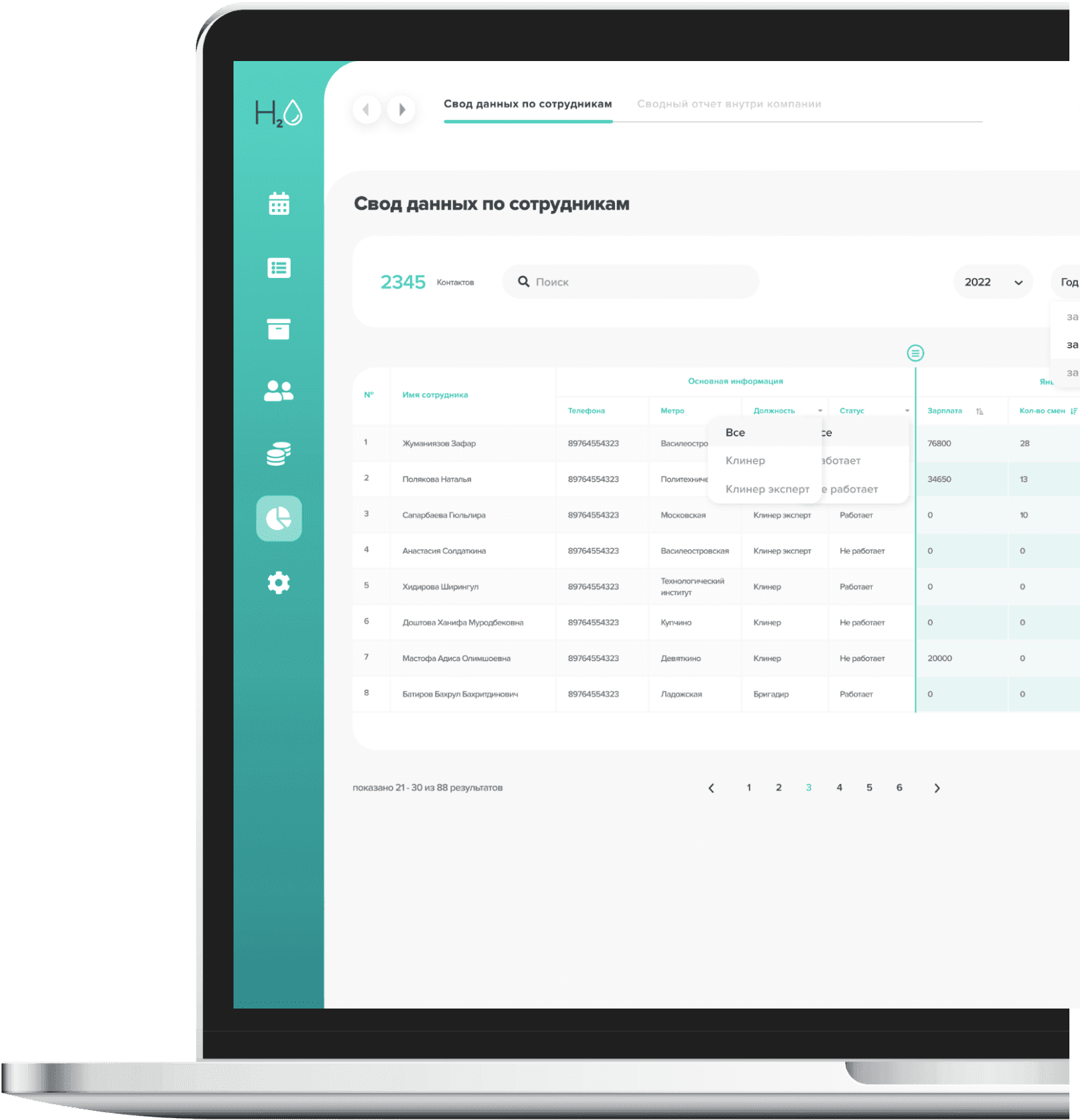Switch to Свод данных по сотрудникам tab
Image resolution: width=1080 pixels, height=1120 pixels.
point(528,104)
